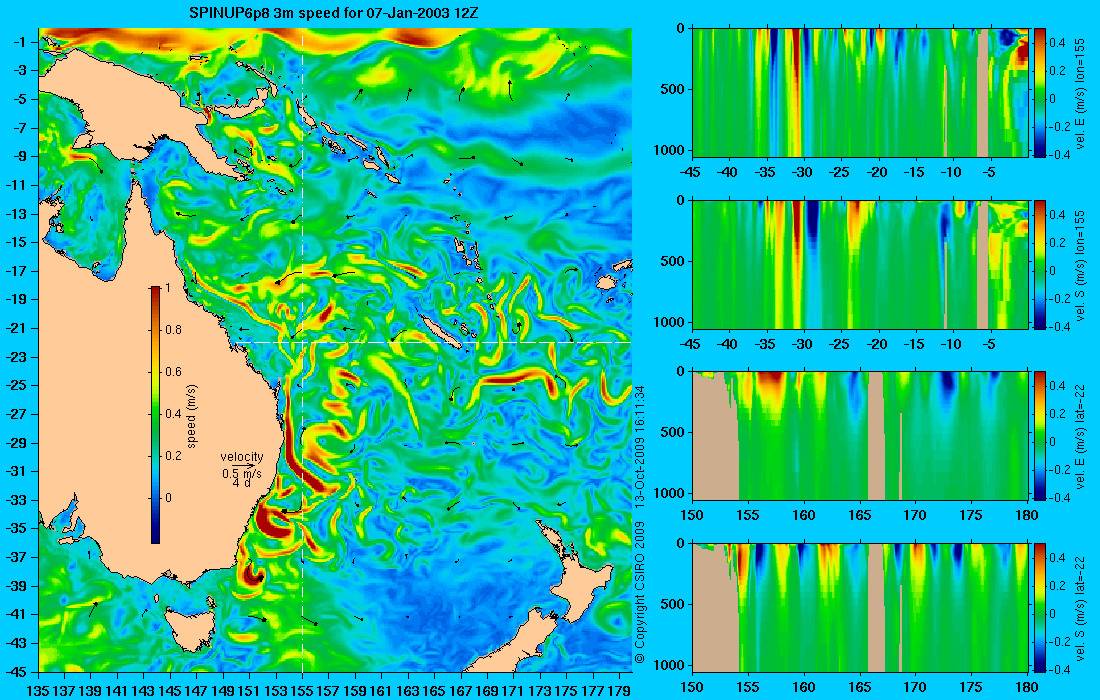Click the '13-Oct-2009 16:11:34' timestamp
This screenshot has height=700, width=1100.
click(x=639, y=449)
